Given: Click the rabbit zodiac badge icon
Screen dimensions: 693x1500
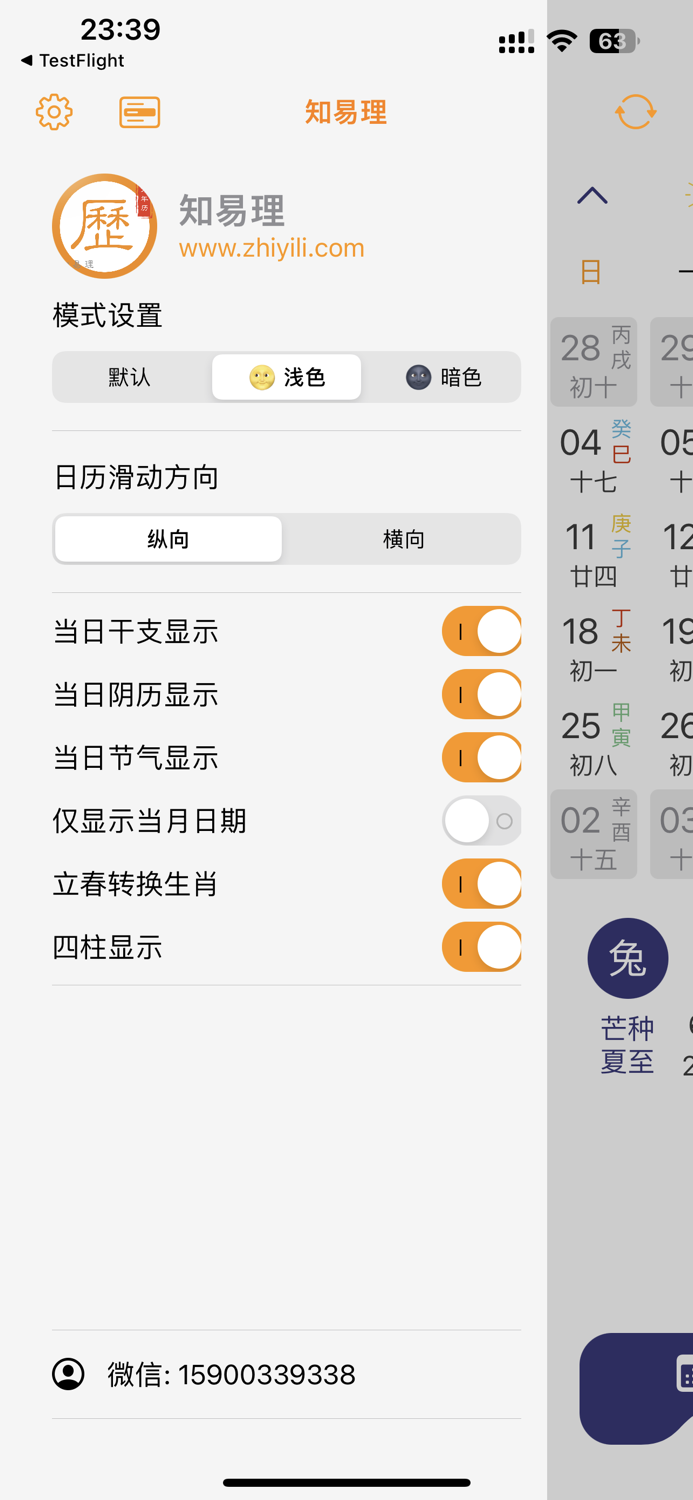Looking at the screenshot, I should coord(627,957).
